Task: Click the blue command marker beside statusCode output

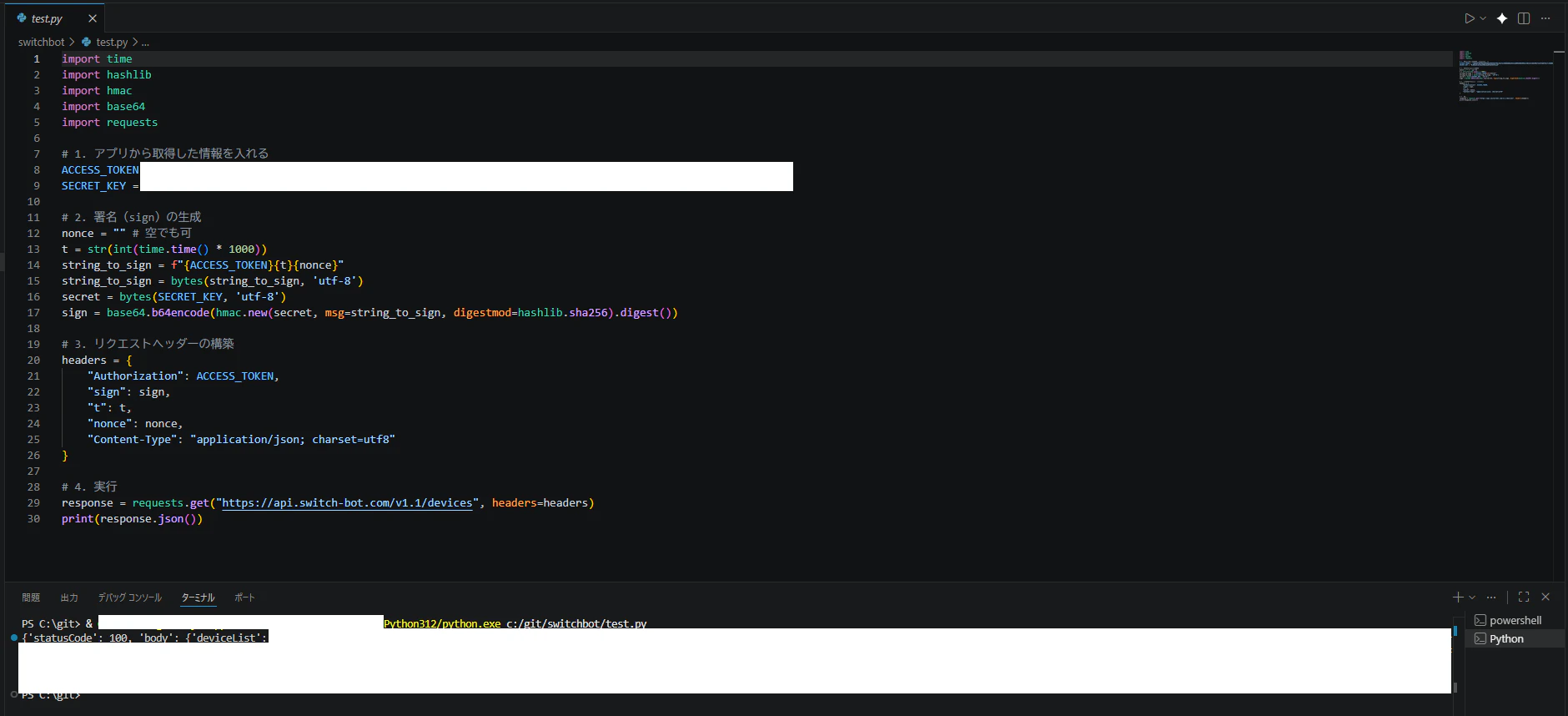Action: (x=14, y=638)
